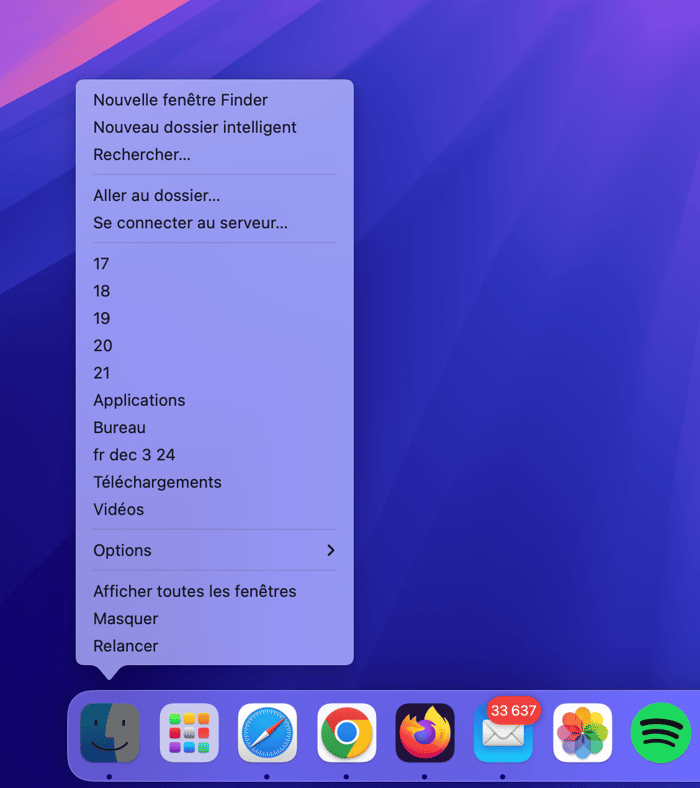This screenshot has height=788, width=700.
Task: Open recent folder 20
Action: click(x=215, y=346)
